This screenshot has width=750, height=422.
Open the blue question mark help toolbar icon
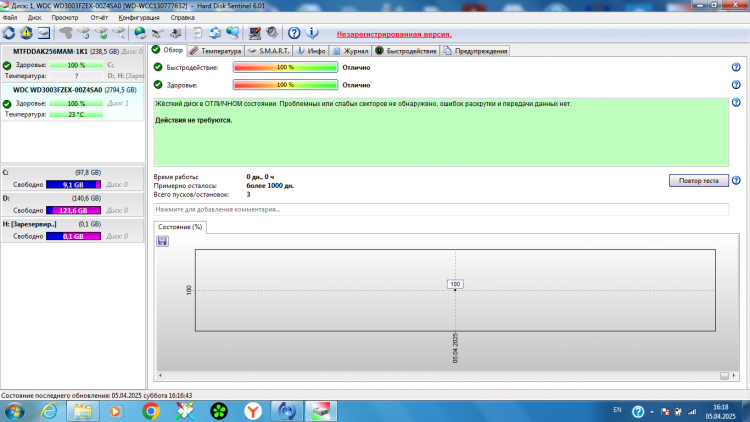(294, 33)
